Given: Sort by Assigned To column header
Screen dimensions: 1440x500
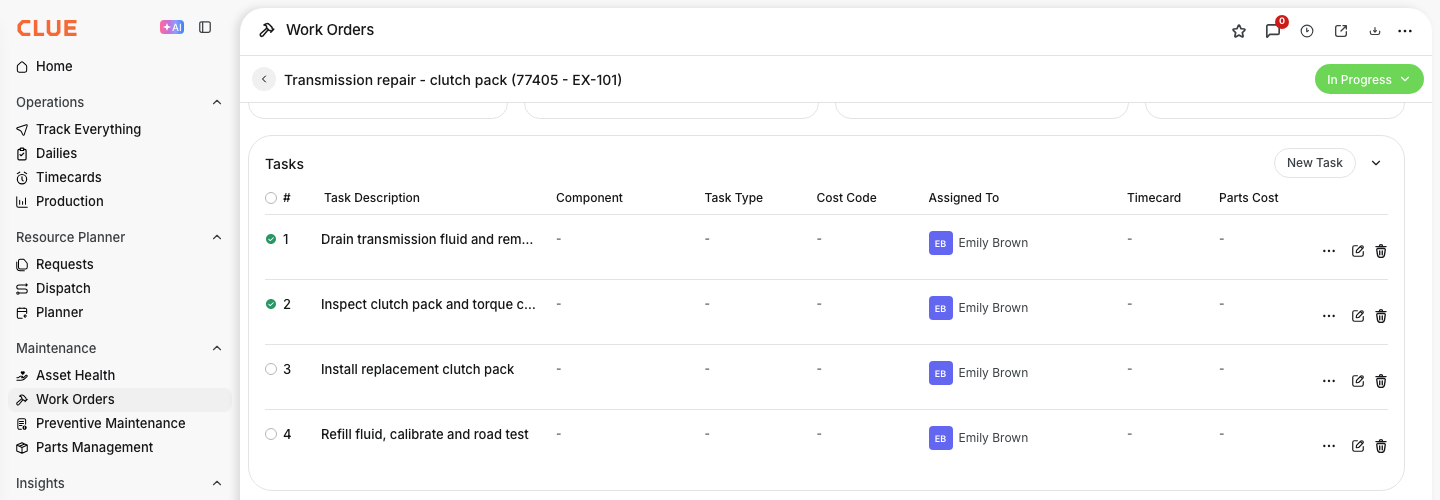Looking at the screenshot, I should (964, 198).
